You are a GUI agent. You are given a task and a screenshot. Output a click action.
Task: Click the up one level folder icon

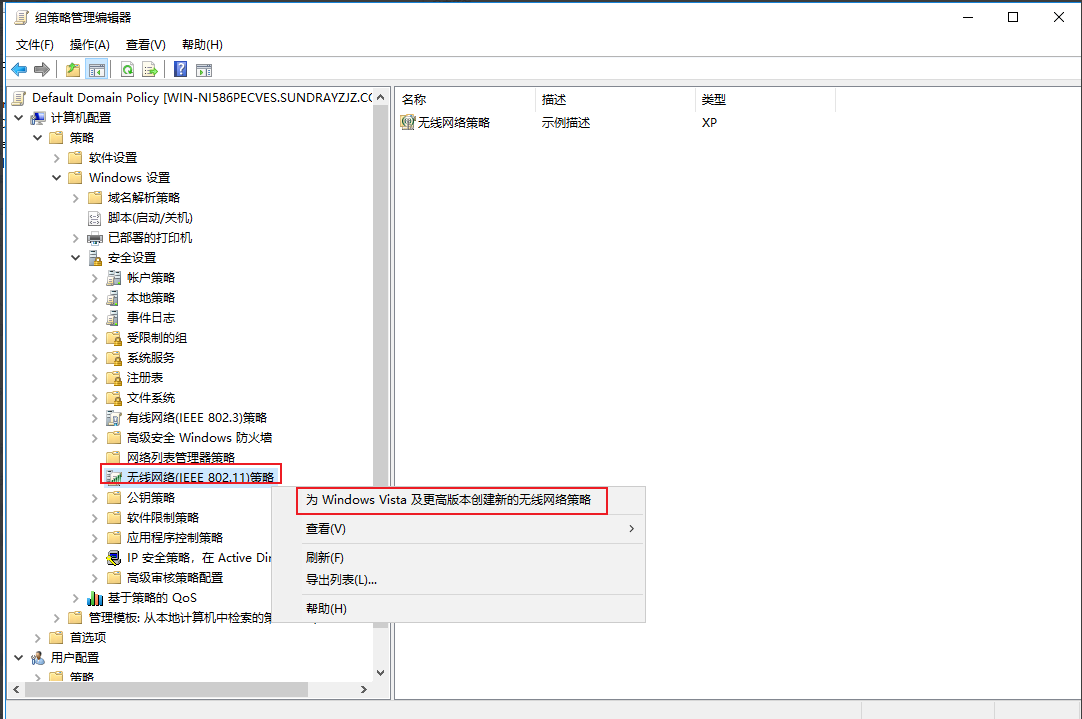pos(72,69)
